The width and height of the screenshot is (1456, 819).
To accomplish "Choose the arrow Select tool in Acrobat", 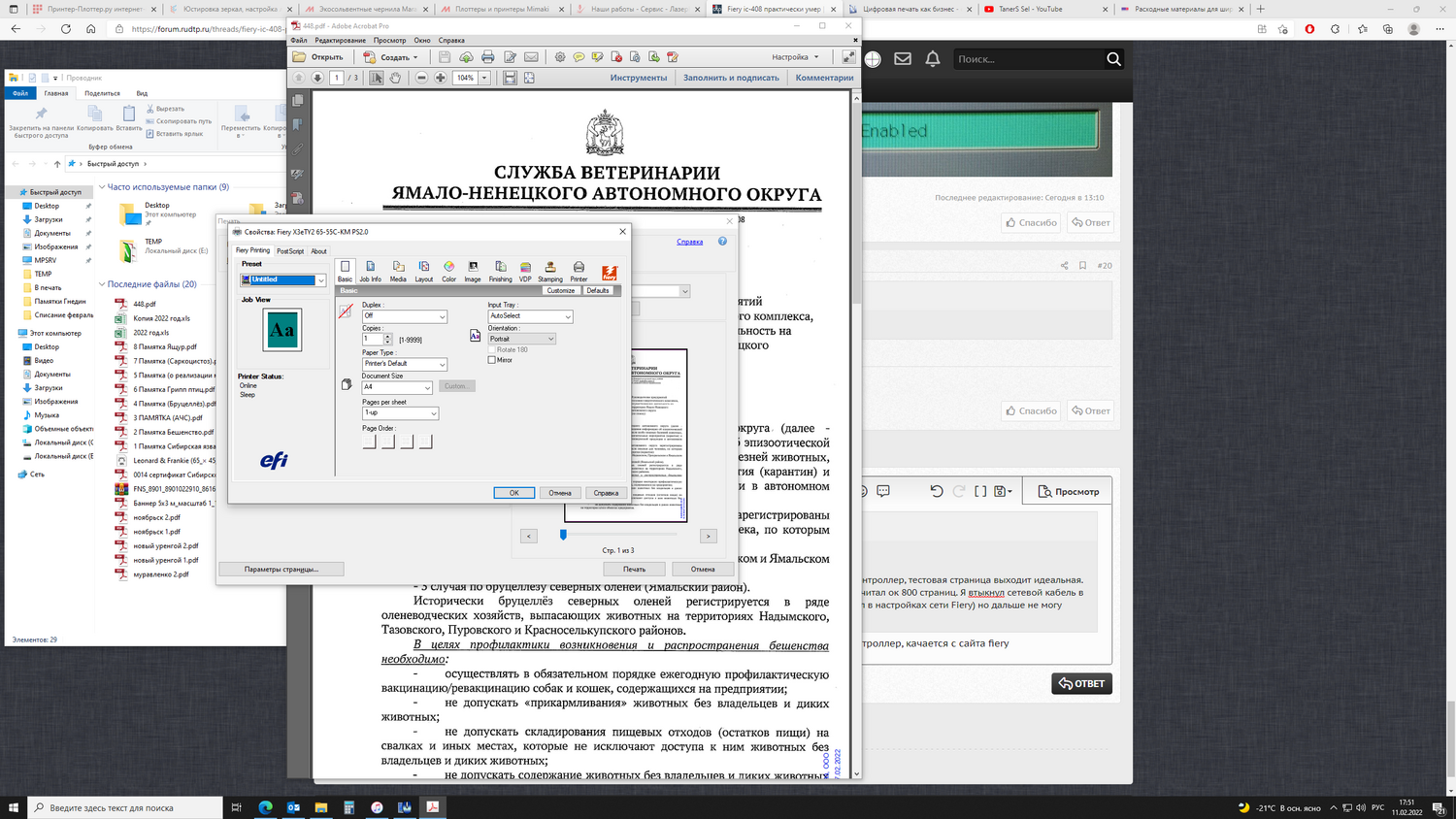I will click(377, 78).
